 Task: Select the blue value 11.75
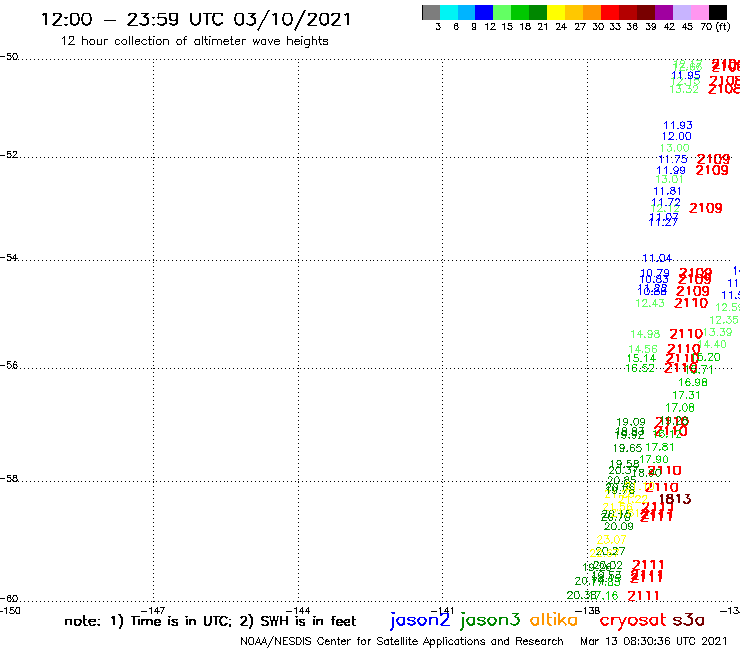[673, 159]
